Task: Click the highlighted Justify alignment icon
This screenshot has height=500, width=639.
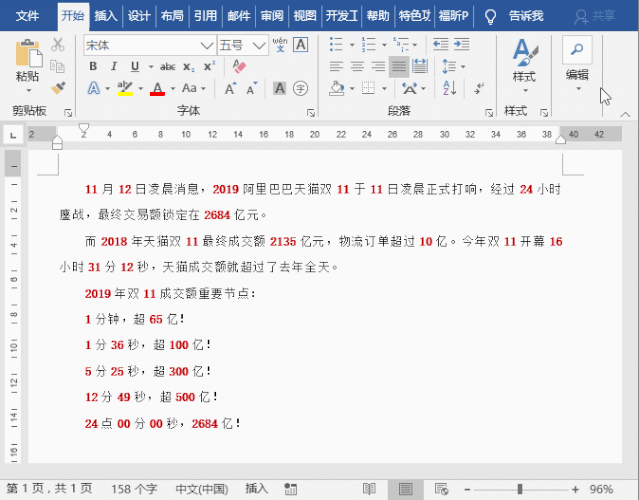Action: click(x=399, y=66)
